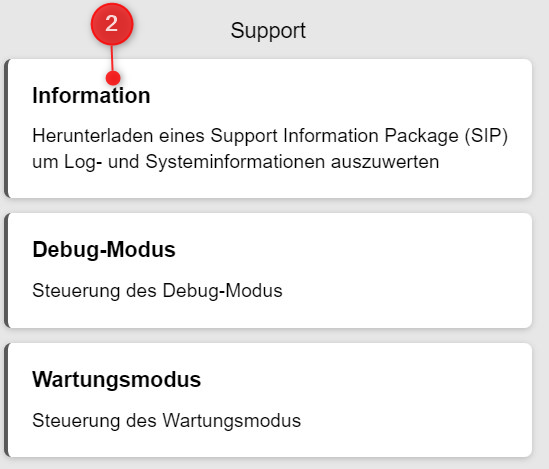Select the 'Herunterladen eines Support Information Package' description
Image resolution: width=549 pixels, height=469 pixels.
[270, 136]
